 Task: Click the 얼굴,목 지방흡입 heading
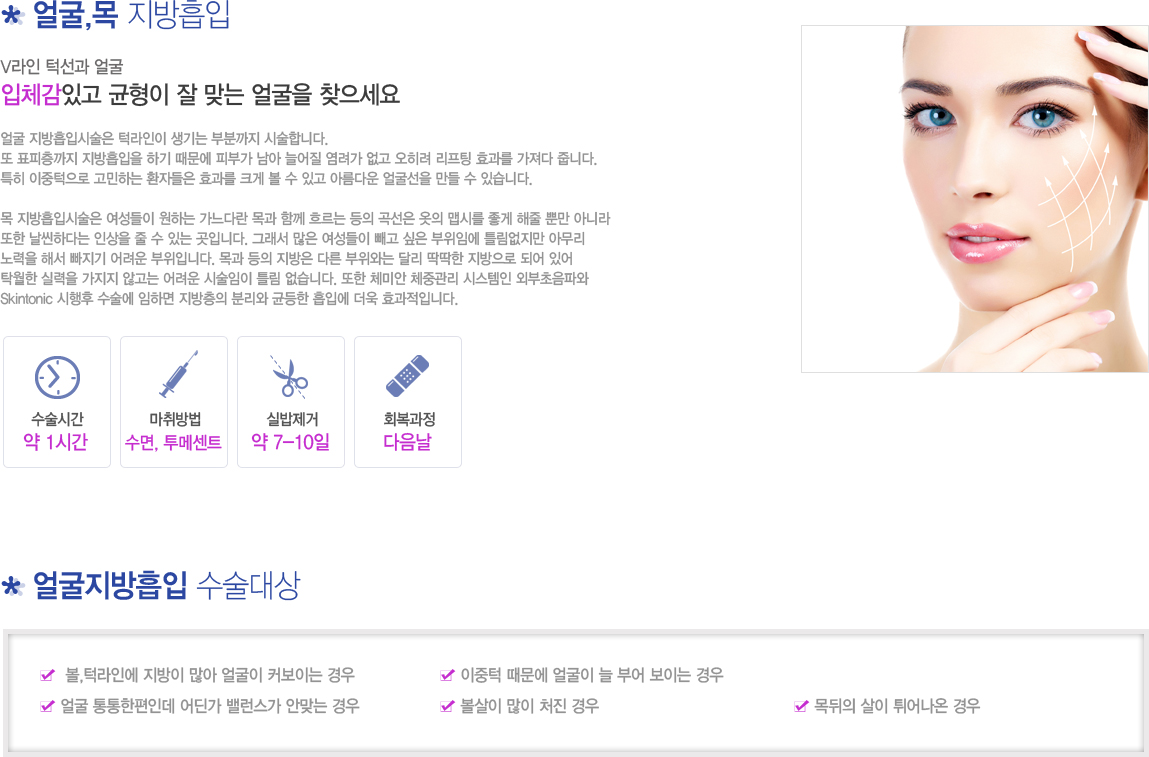[x=132, y=15]
